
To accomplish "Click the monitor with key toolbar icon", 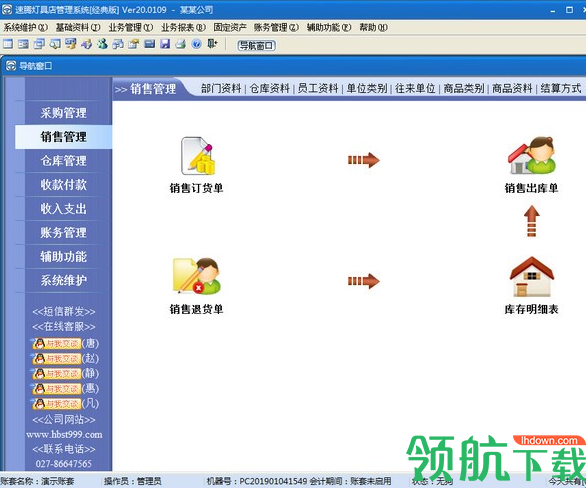I will point(71,44).
